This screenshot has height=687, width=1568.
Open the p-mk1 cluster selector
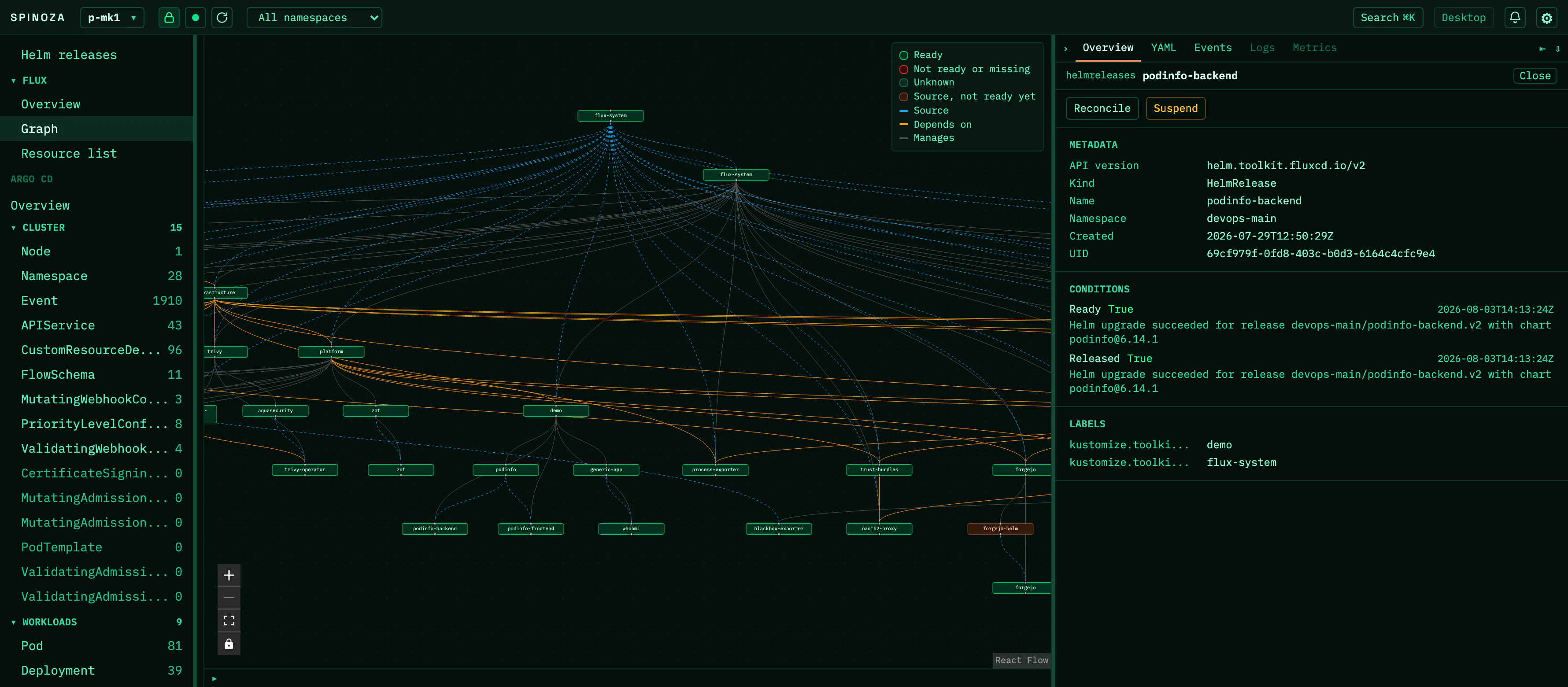tap(112, 18)
